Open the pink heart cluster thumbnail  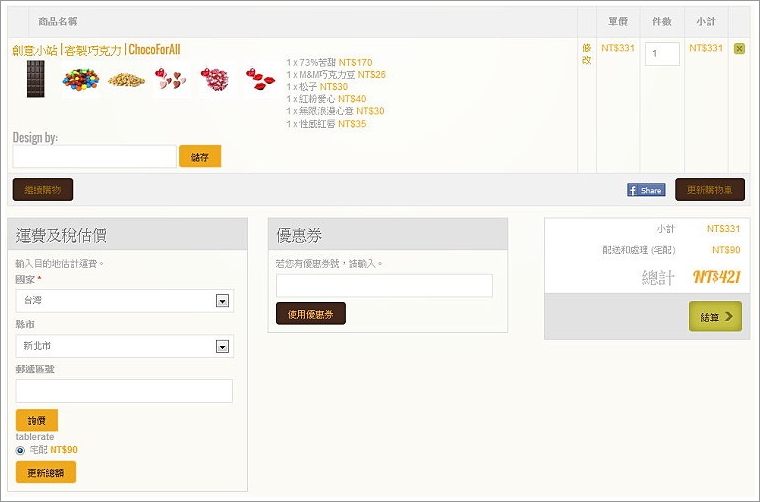pos(215,79)
